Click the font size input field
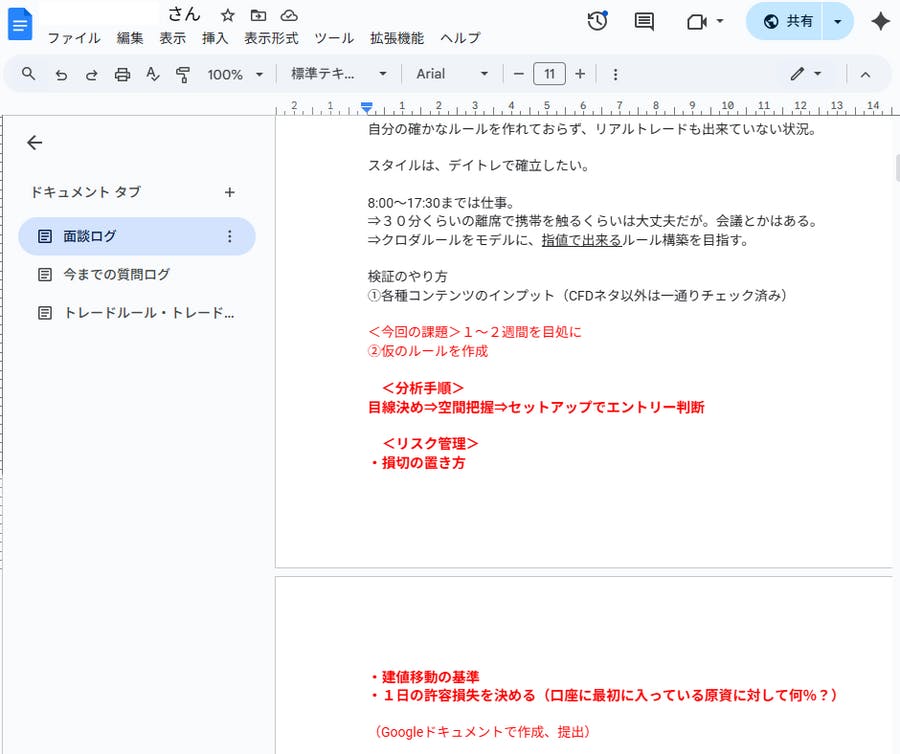Viewport: 900px width, 754px height. point(549,74)
